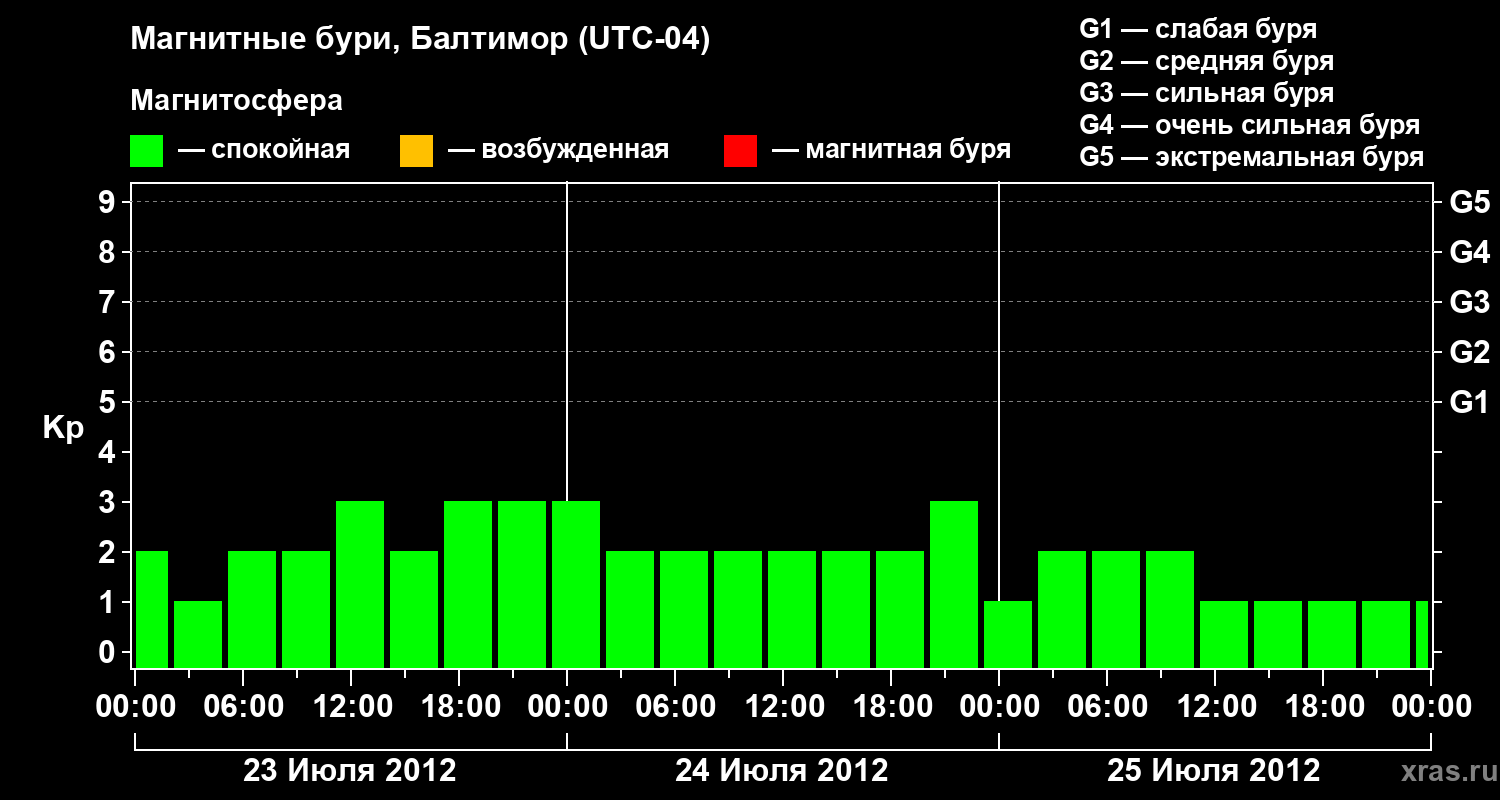Click the 18:00 time label above 25 Июля
The image size is (1500, 800).
tap(1323, 707)
